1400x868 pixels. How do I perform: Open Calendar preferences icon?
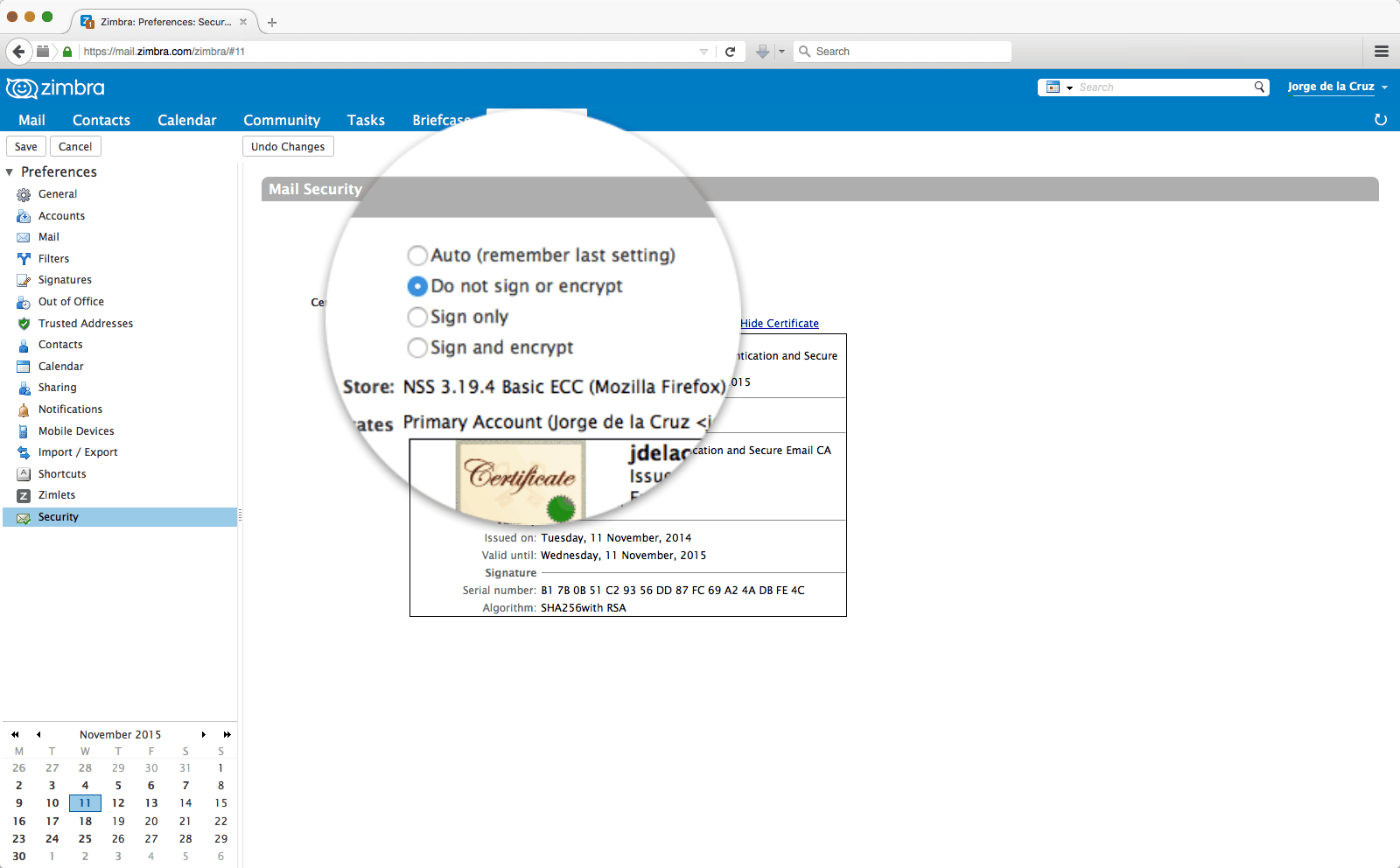coord(24,367)
